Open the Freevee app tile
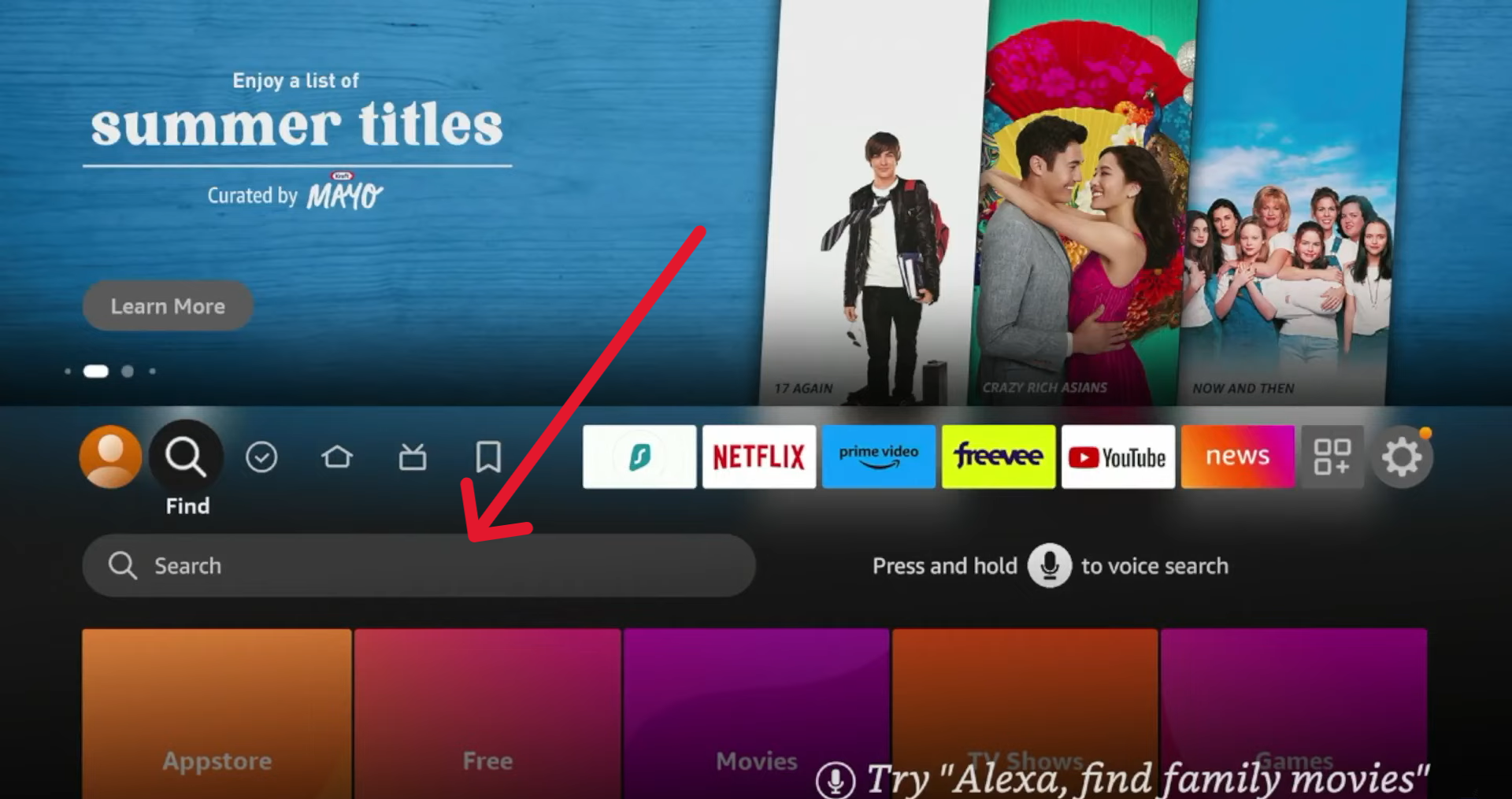 (x=999, y=457)
